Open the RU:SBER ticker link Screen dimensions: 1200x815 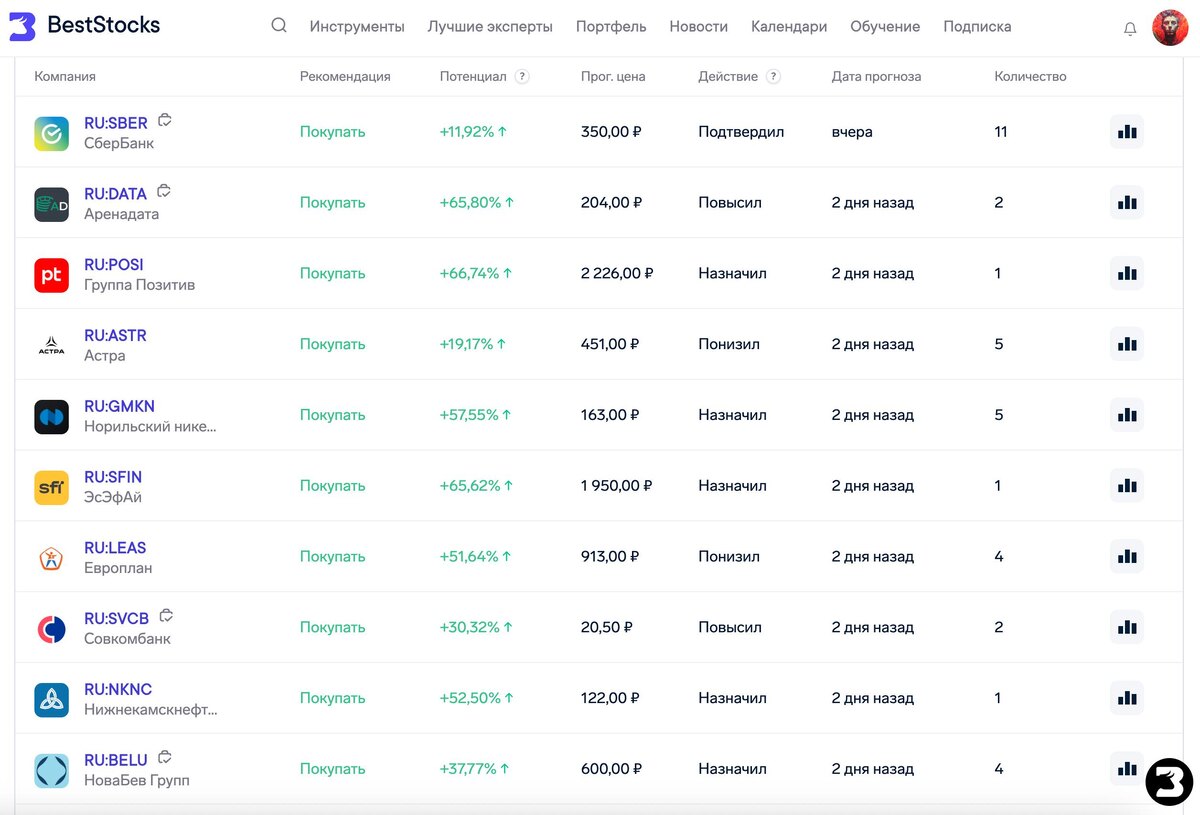(x=116, y=123)
